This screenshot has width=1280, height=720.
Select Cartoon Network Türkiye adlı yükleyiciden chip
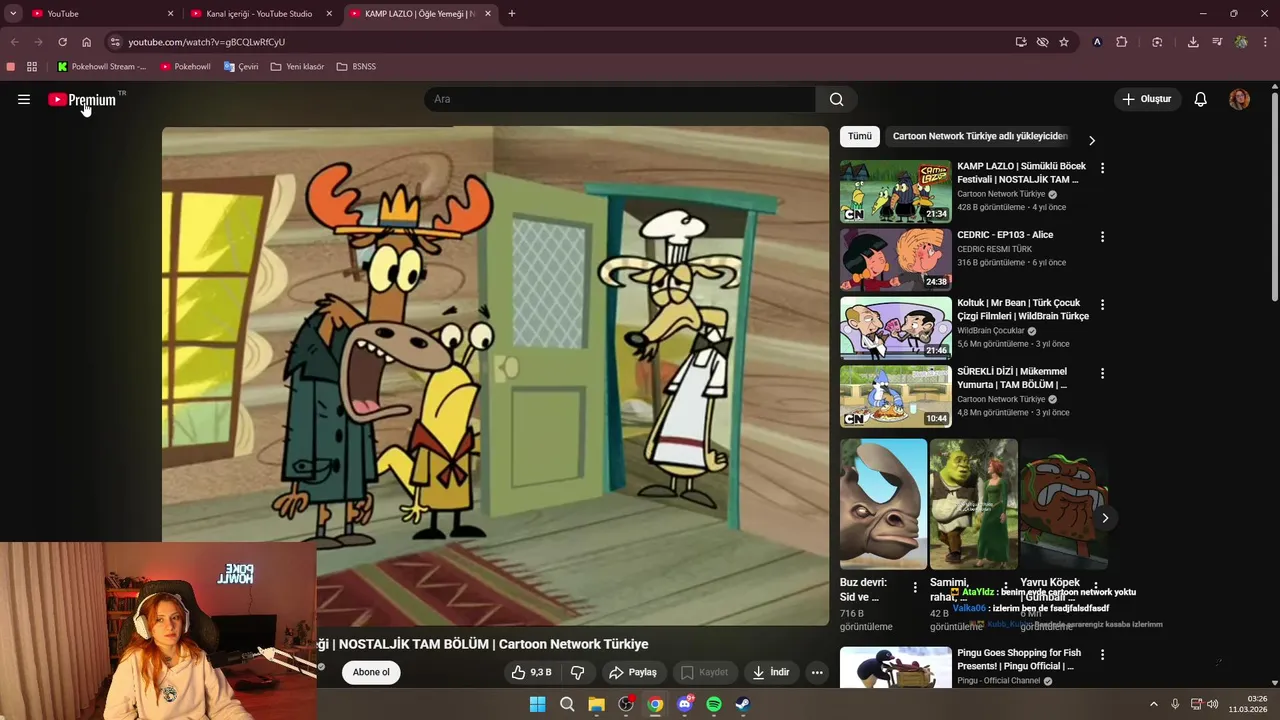[980, 136]
